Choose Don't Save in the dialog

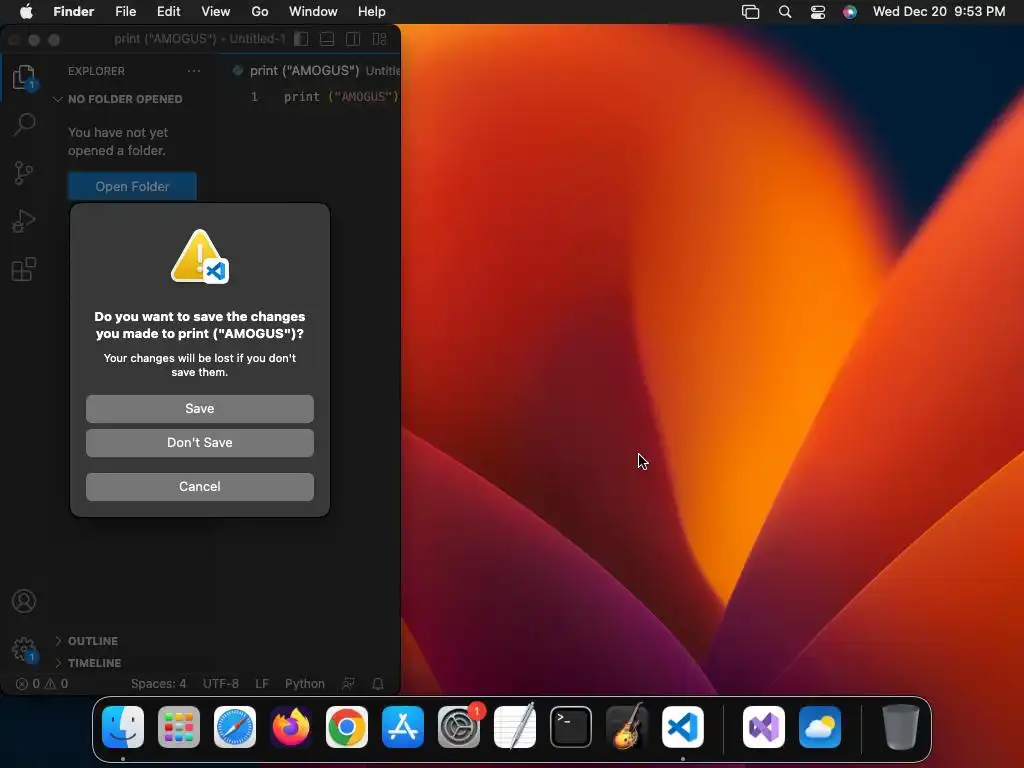tap(200, 443)
